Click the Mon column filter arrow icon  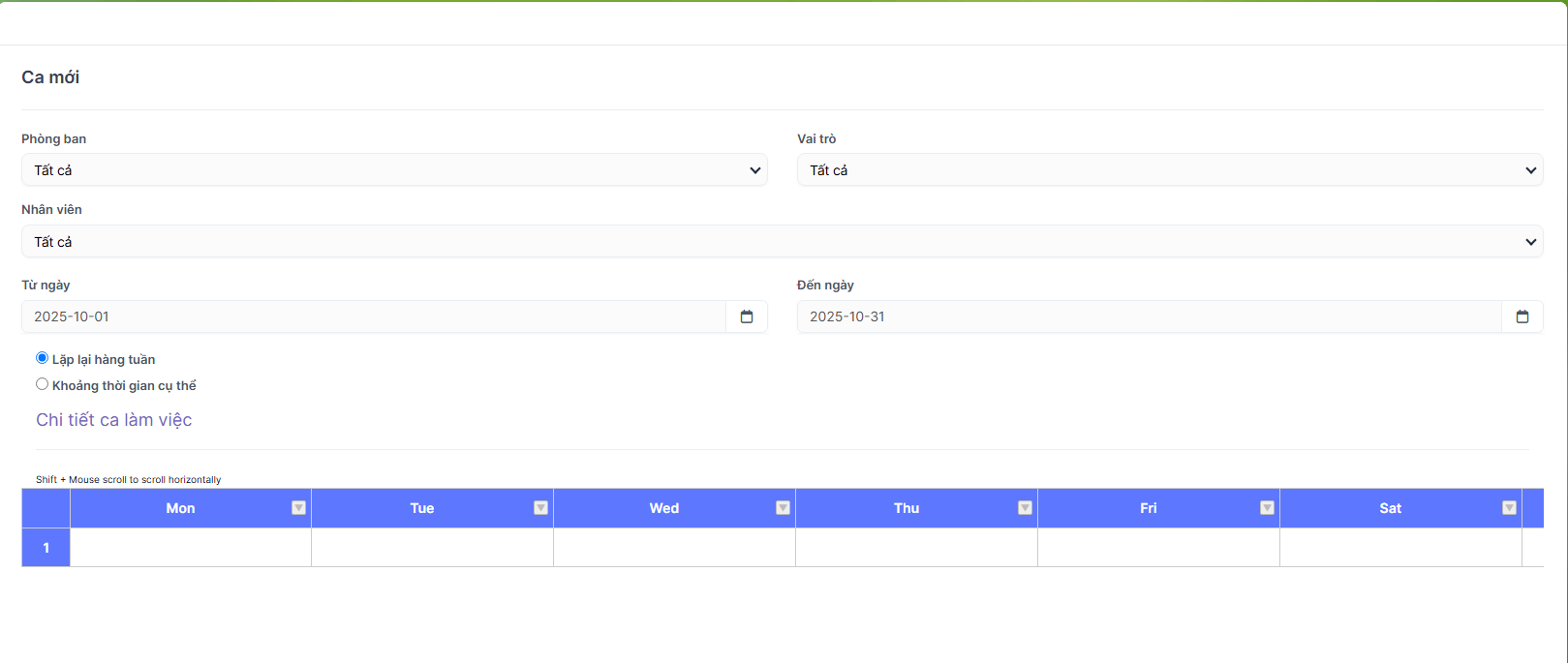click(x=298, y=508)
